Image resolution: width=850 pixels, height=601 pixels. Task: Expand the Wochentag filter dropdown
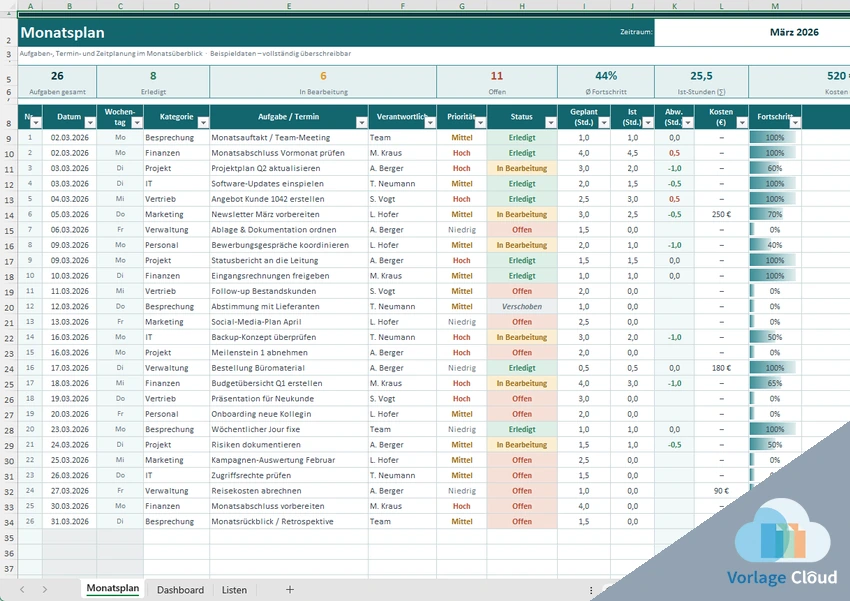137,123
